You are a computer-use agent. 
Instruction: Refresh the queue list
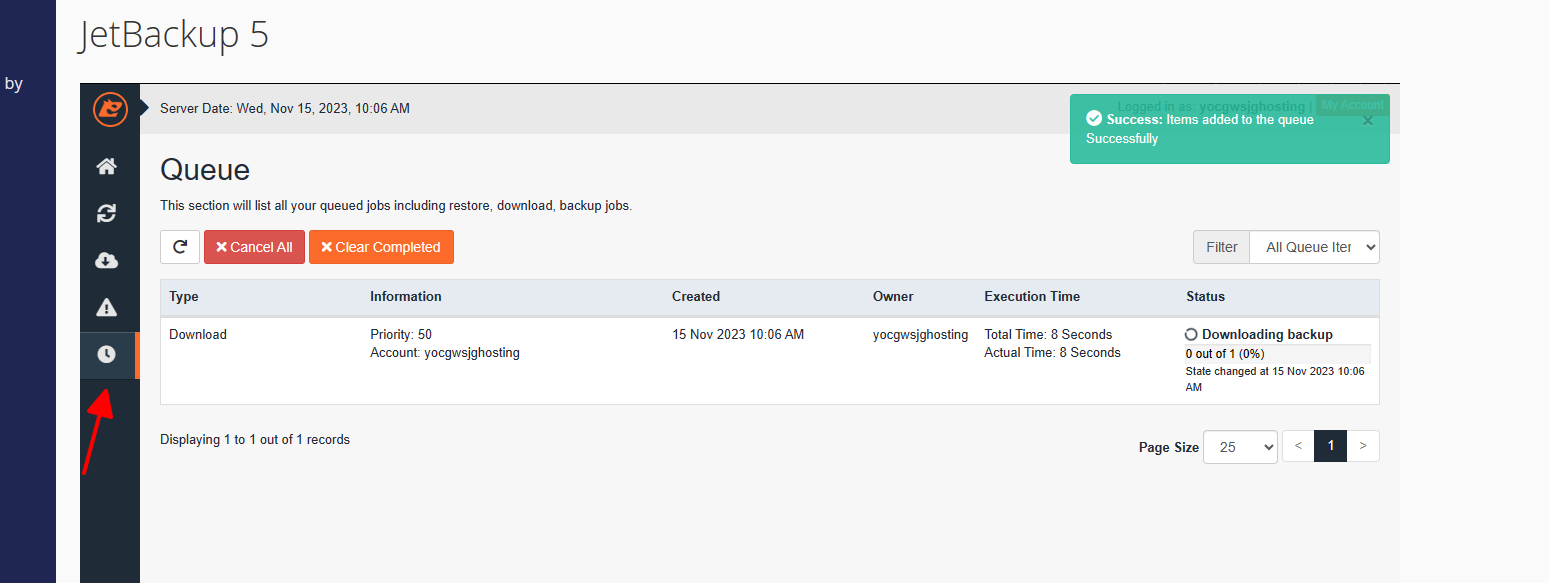click(180, 247)
